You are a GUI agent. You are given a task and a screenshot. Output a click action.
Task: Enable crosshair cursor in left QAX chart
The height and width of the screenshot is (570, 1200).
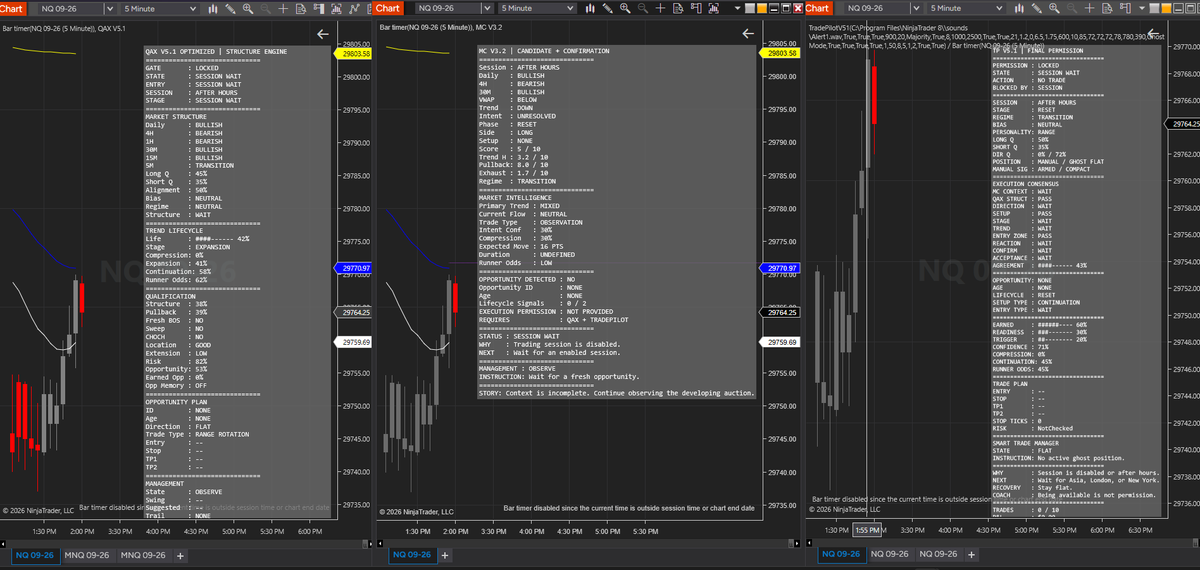283,9
